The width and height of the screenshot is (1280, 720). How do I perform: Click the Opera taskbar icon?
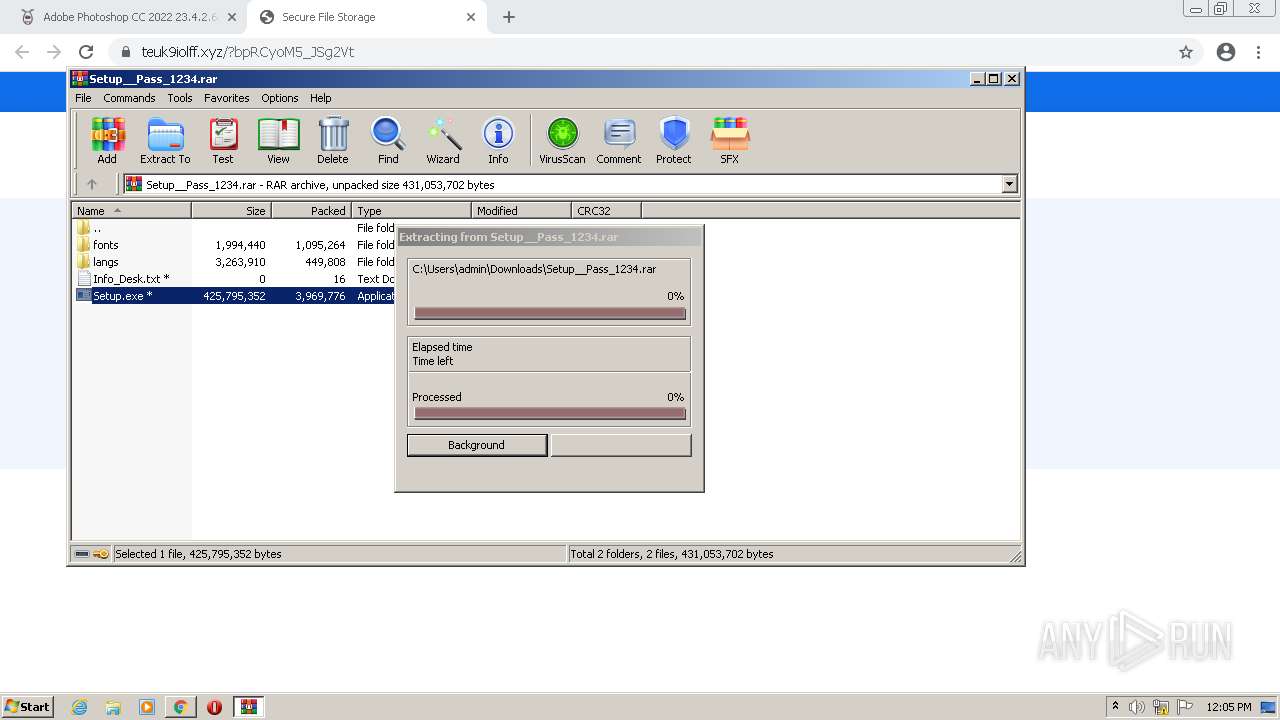[214, 707]
